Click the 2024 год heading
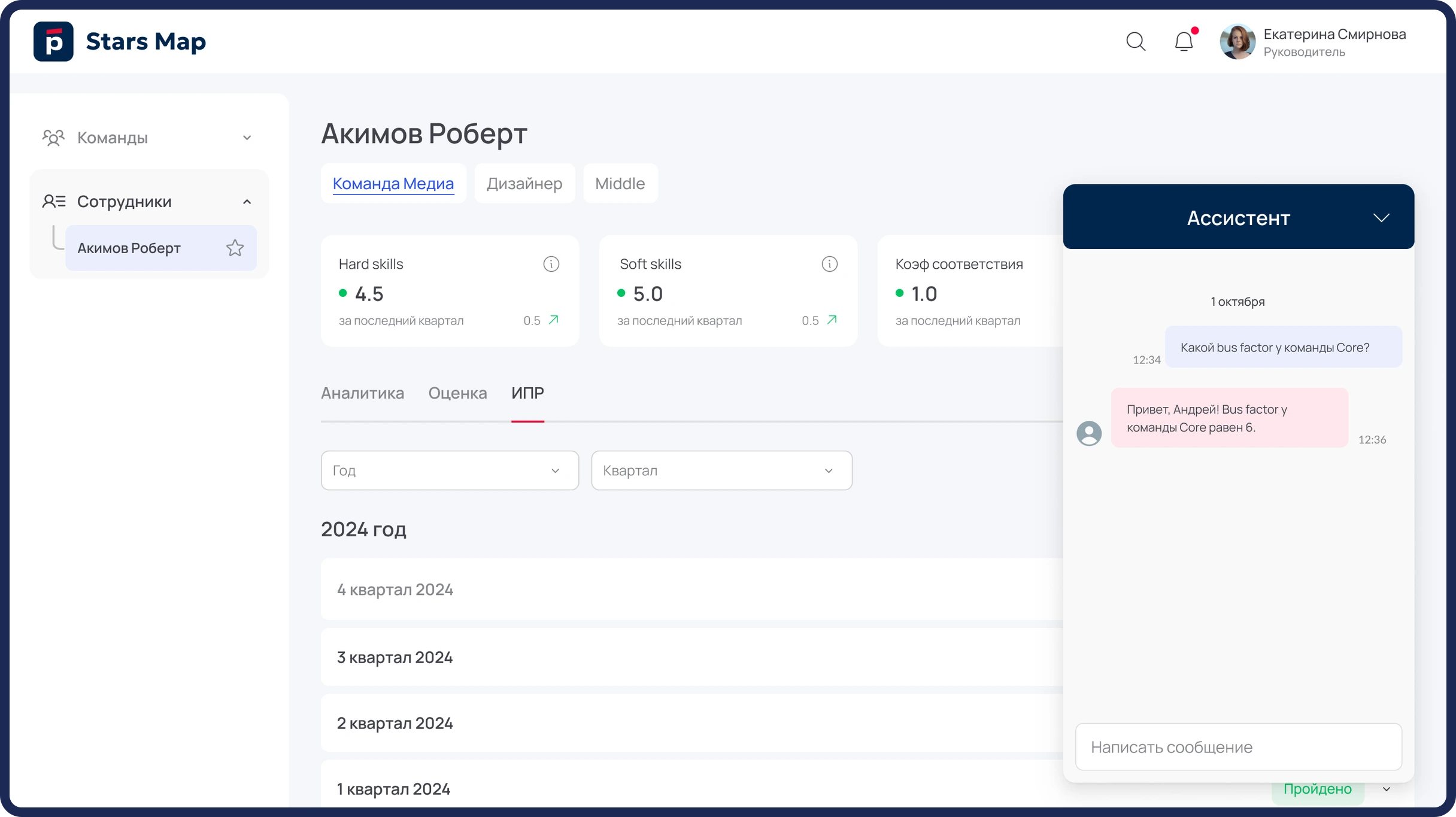This screenshot has height=817, width=1456. [x=363, y=529]
